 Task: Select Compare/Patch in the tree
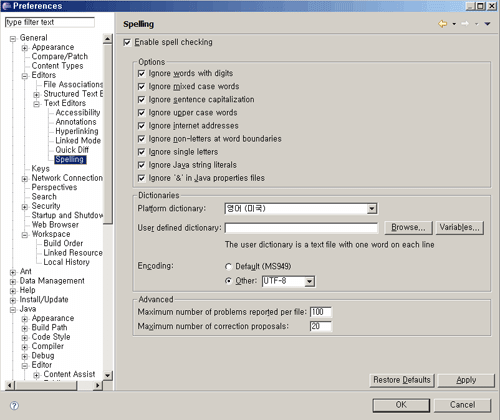[x=60, y=56]
